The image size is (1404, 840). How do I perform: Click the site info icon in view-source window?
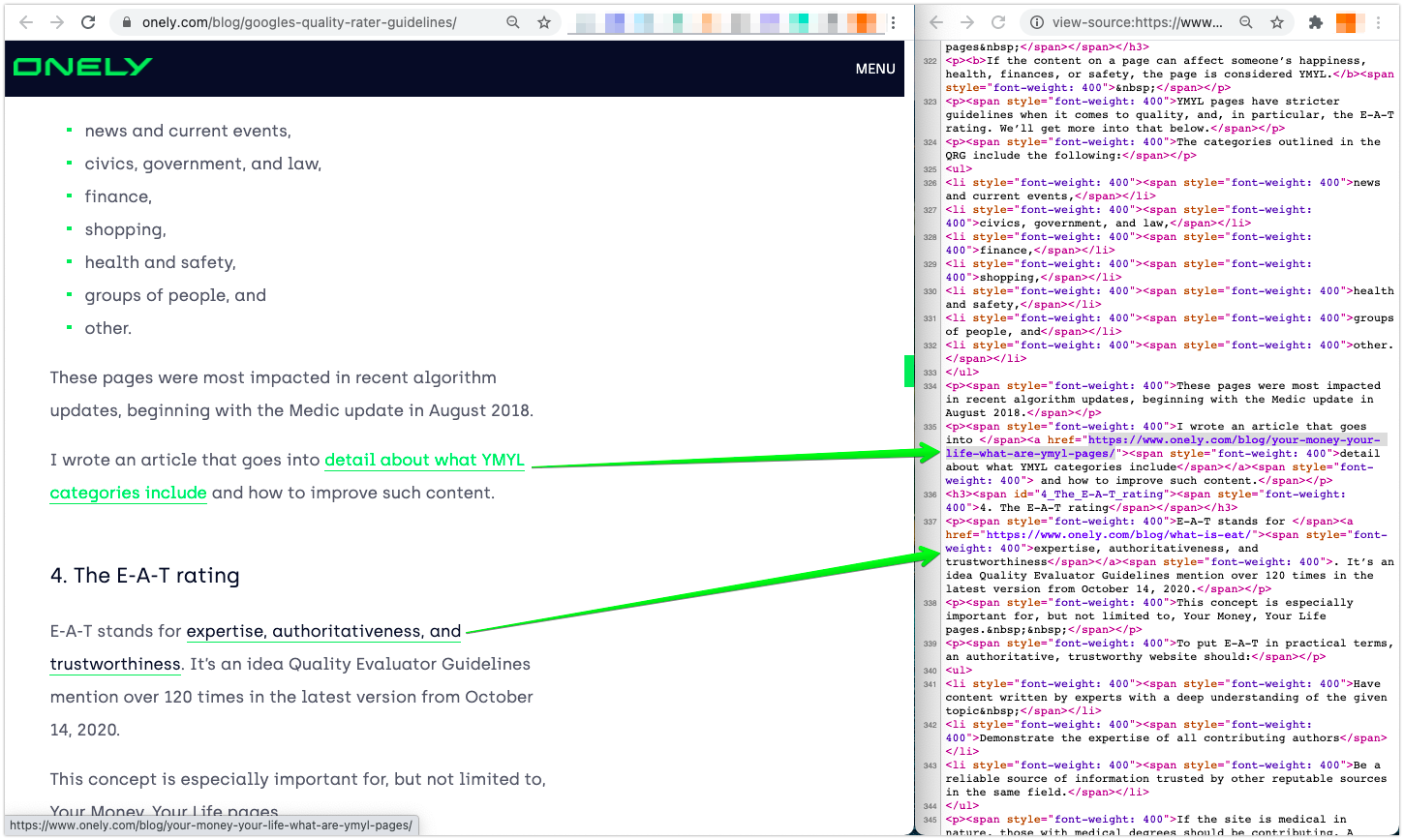point(1036,22)
